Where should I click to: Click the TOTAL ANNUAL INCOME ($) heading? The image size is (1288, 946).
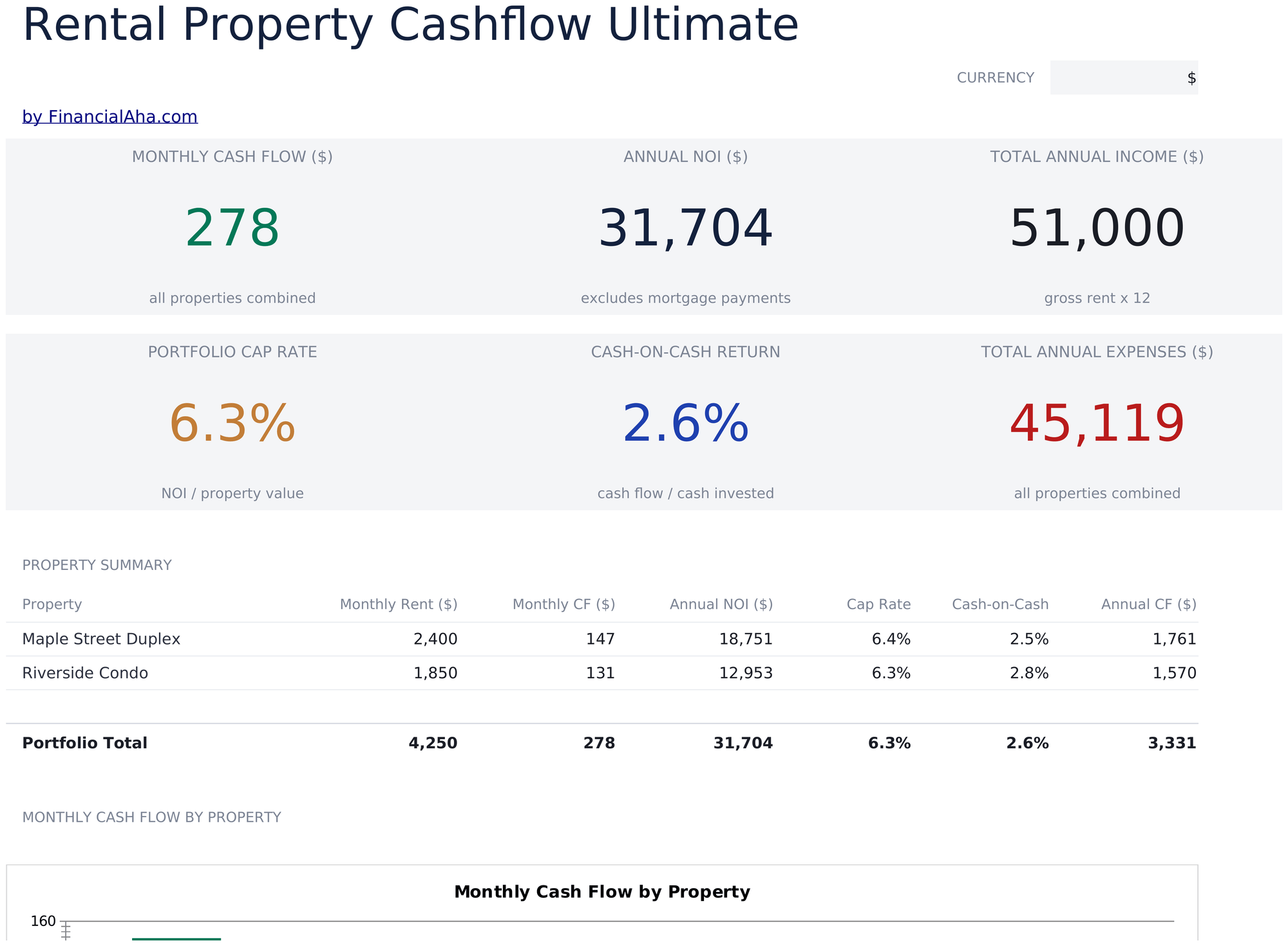click(1097, 157)
